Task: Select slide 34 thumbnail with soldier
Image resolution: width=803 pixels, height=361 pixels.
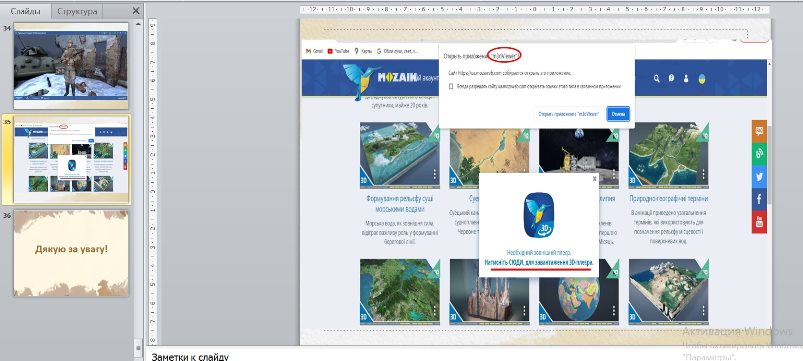Action: 71,66
